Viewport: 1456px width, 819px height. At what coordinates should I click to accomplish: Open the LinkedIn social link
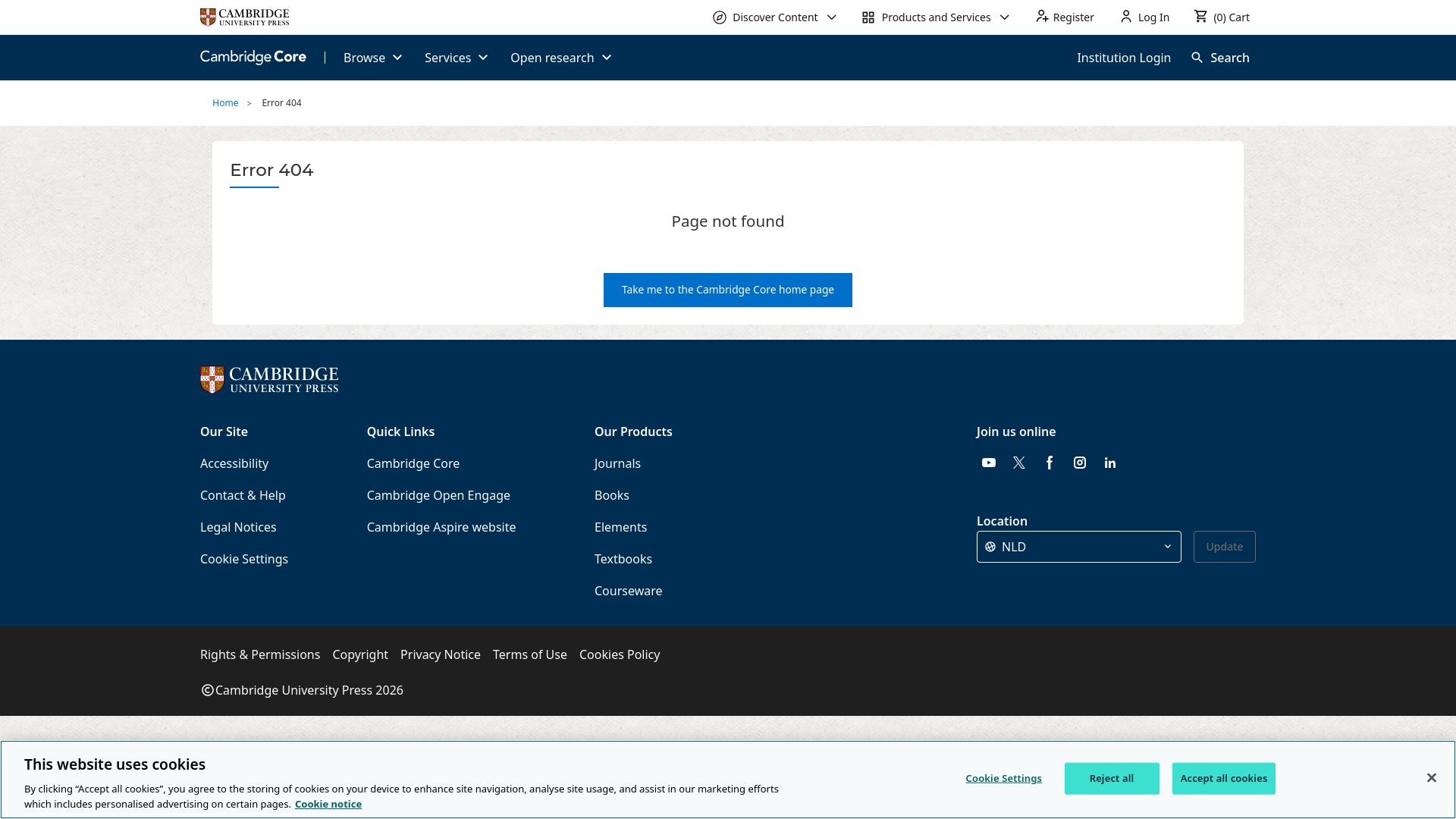(x=1110, y=463)
